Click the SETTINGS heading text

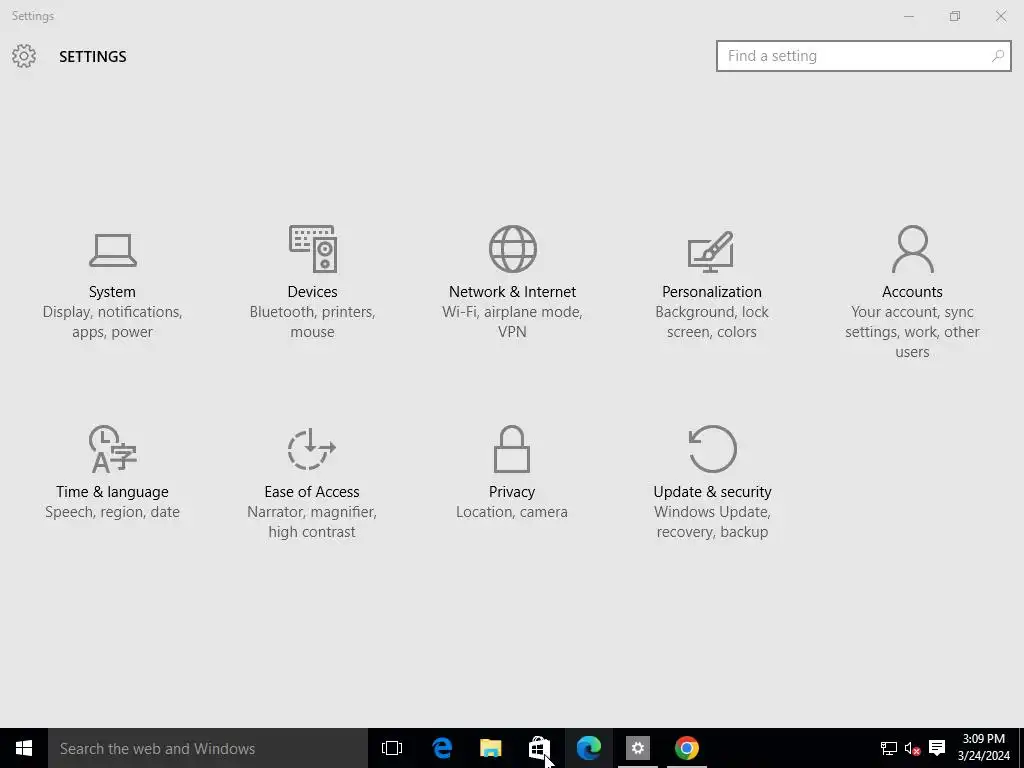click(x=93, y=57)
